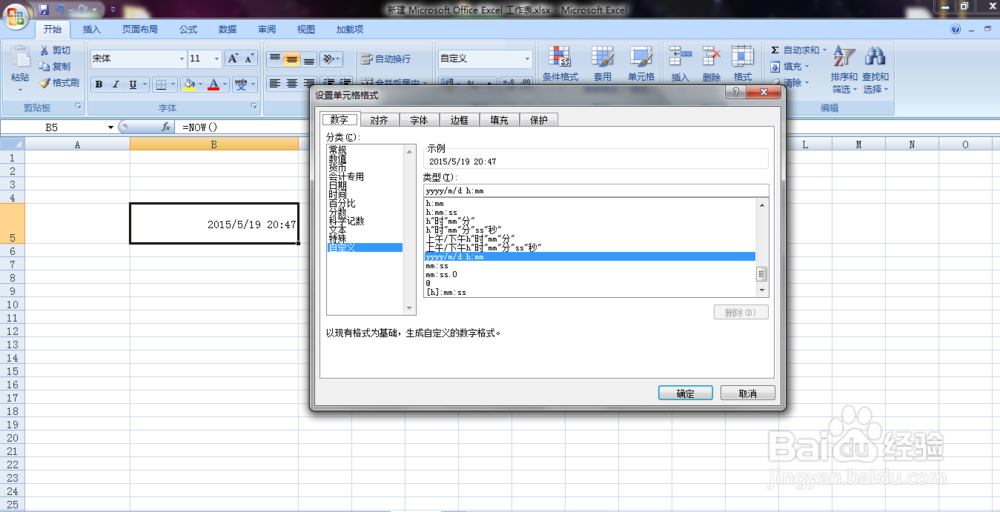
Task: Expand the font name 宋体 dropdown
Action: (x=182, y=59)
